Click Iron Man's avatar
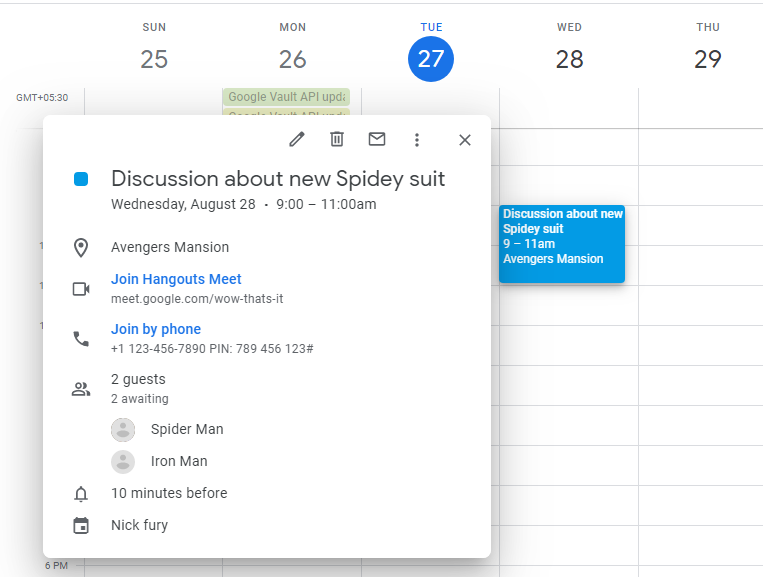 click(x=123, y=461)
